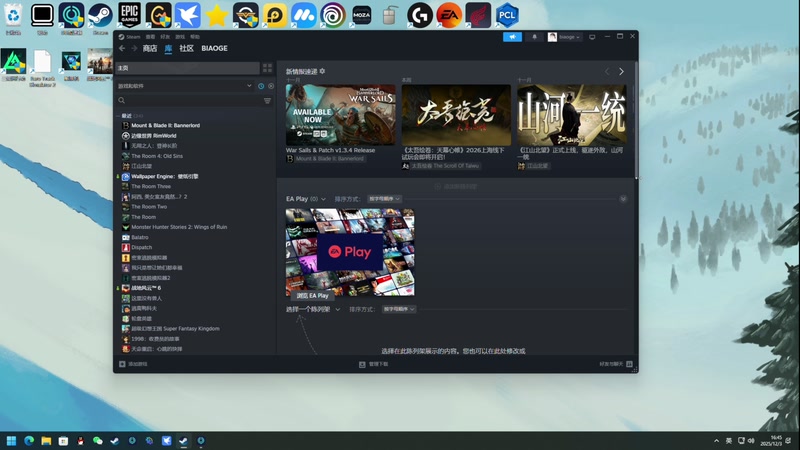Open the BIAOGE profile tab
The height and width of the screenshot is (450, 800).
tap(214, 48)
